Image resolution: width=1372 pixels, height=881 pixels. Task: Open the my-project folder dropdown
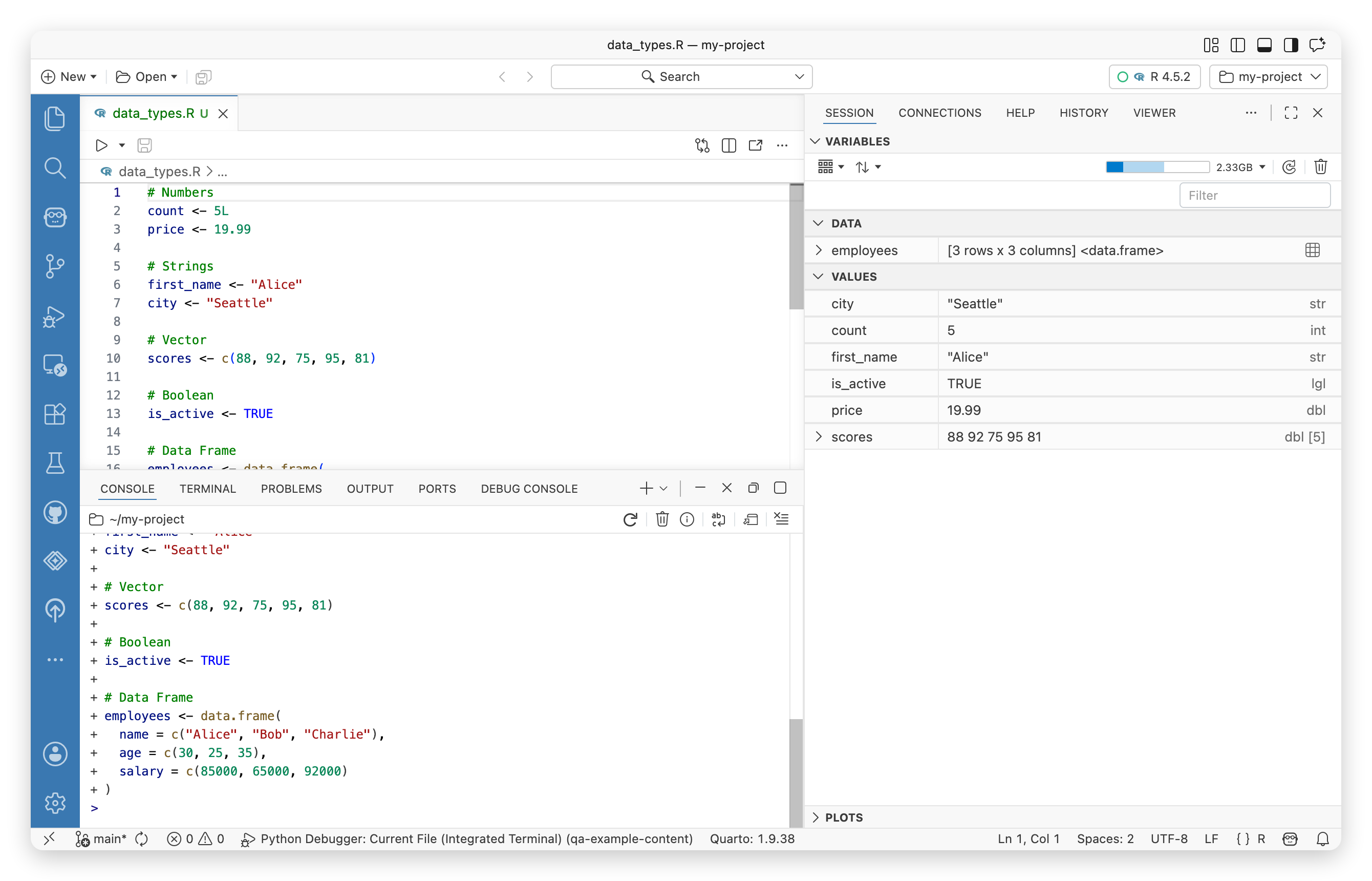point(1269,77)
